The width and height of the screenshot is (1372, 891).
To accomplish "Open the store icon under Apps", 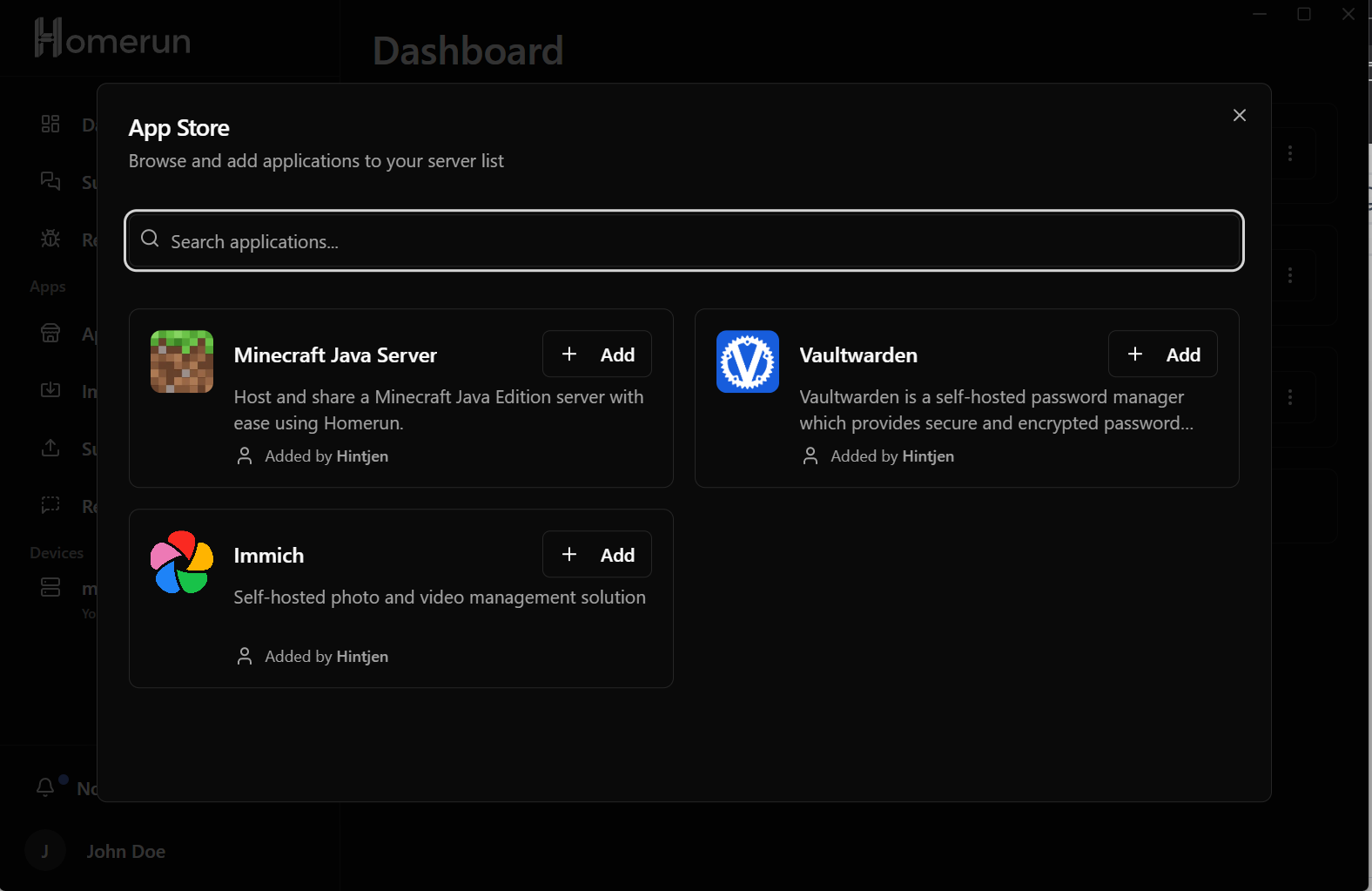I will [50, 333].
